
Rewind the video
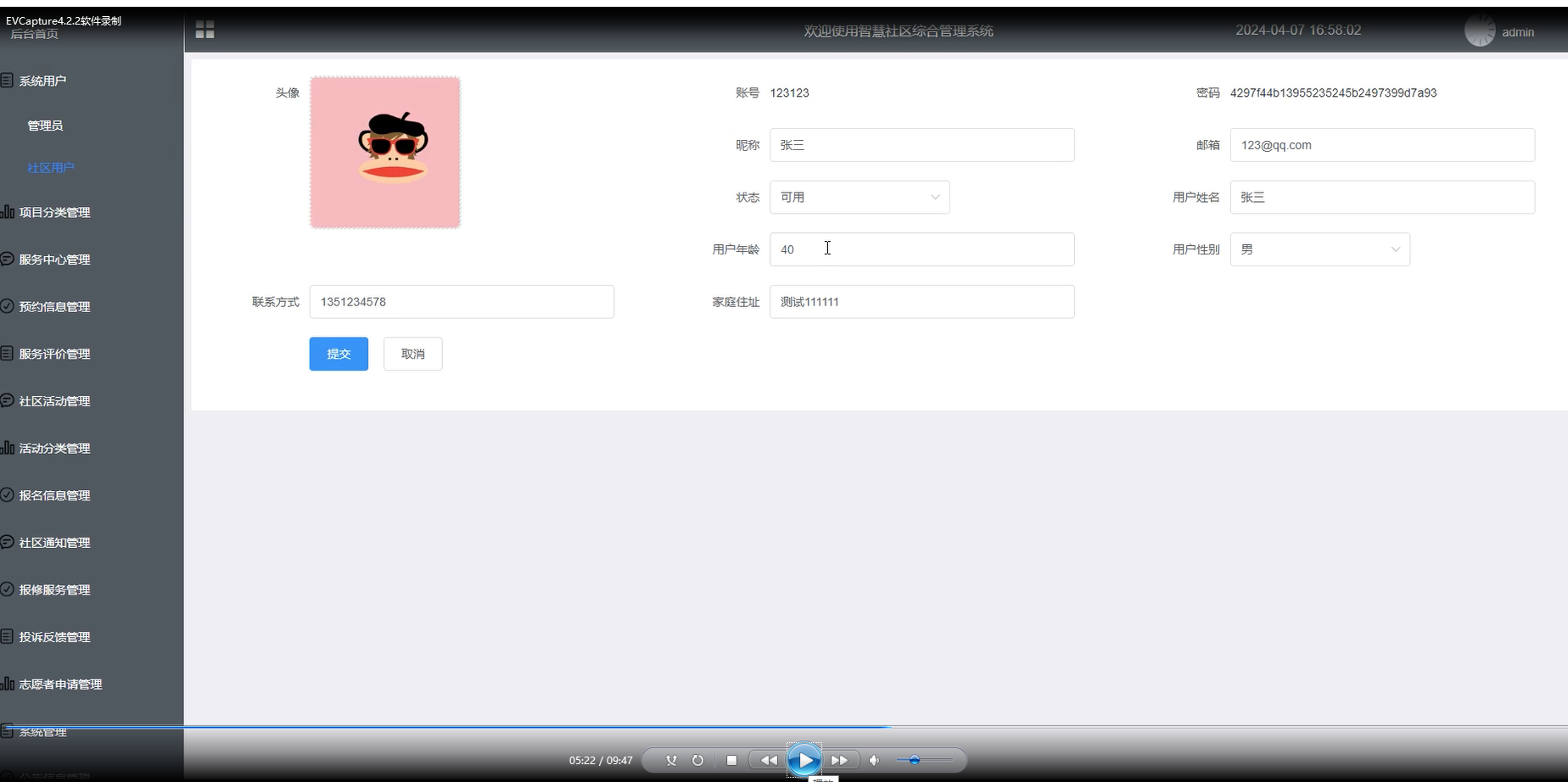pyautogui.click(x=769, y=761)
